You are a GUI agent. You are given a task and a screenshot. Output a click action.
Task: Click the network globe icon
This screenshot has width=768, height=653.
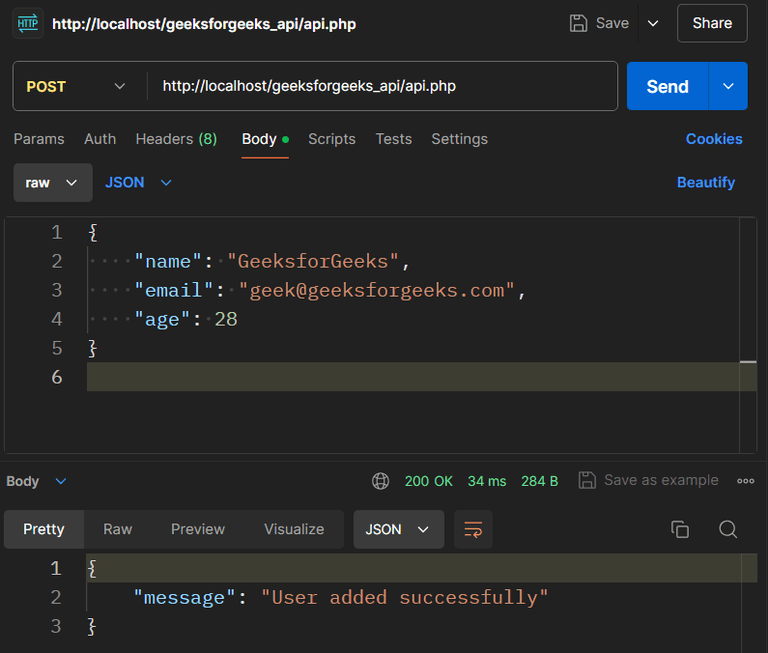click(x=381, y=481)
